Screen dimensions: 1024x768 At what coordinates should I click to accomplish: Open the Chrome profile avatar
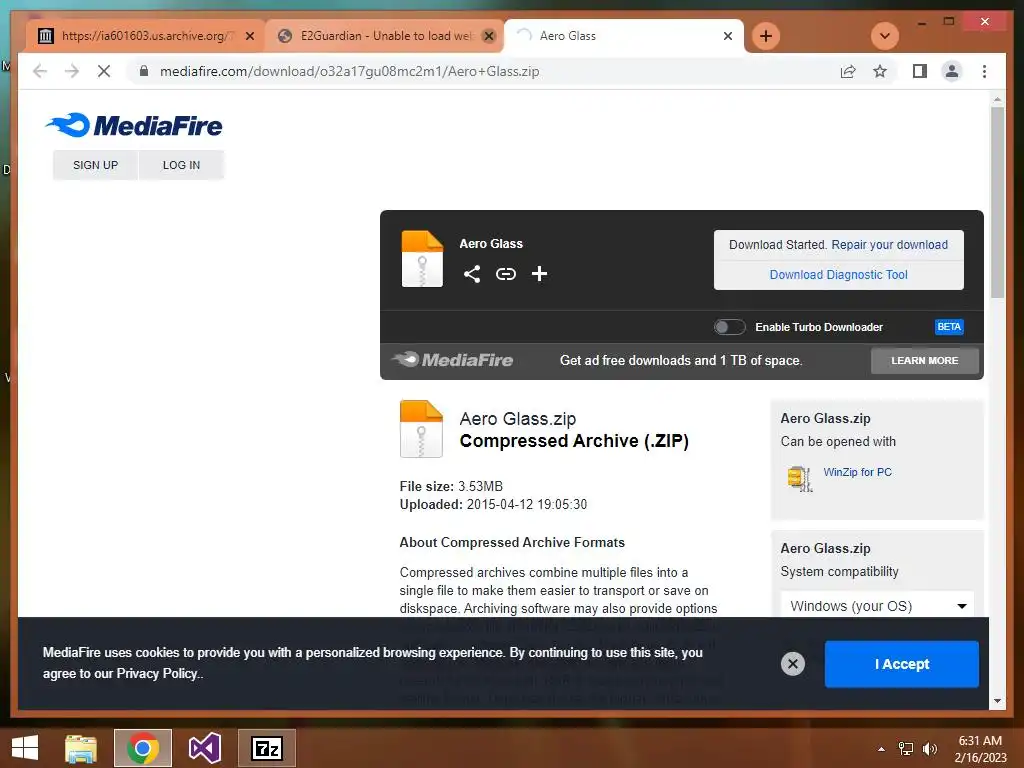pyautogui.click(x=952, y=71)
